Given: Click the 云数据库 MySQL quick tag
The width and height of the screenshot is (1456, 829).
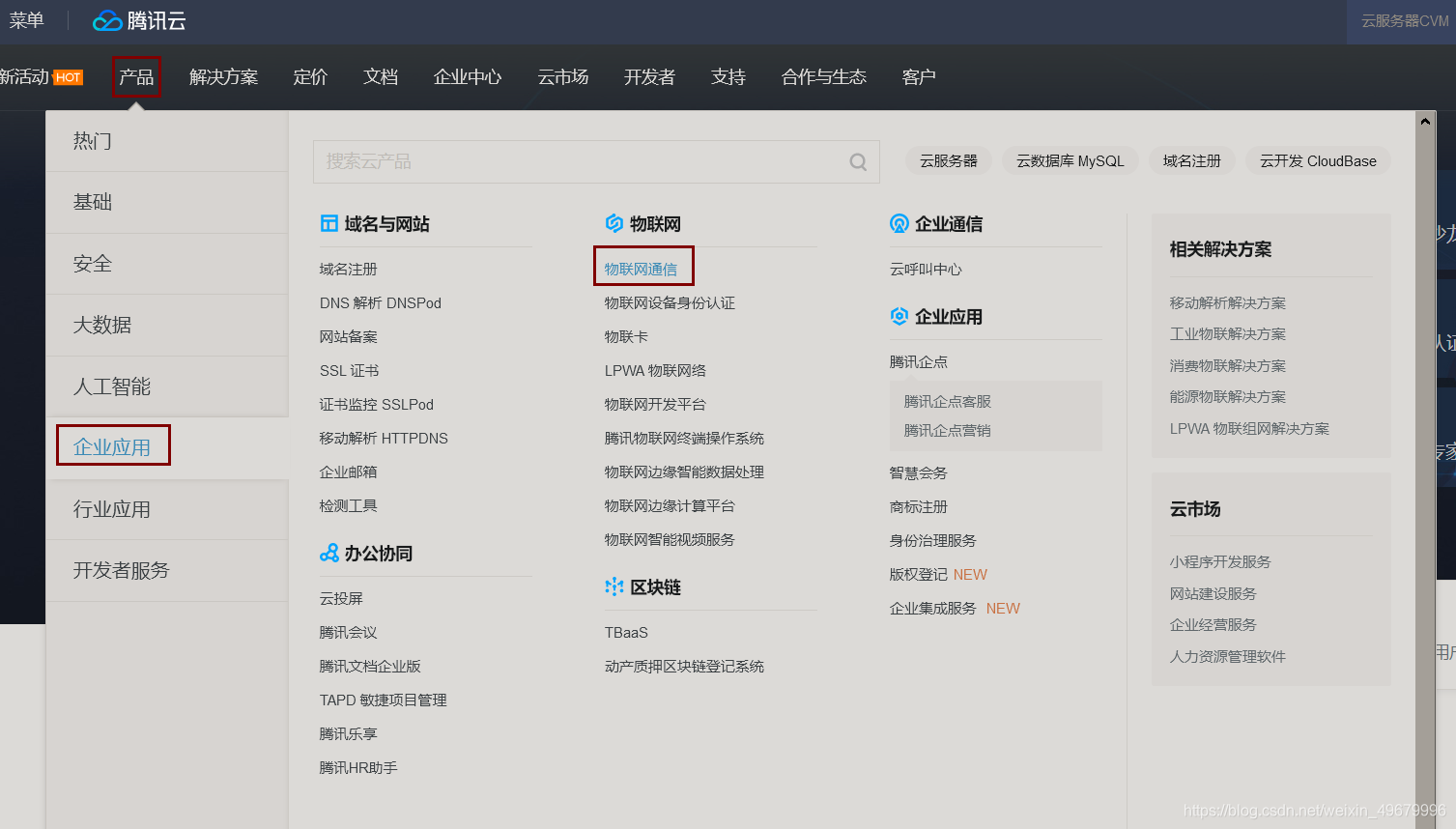Looking at the screenshot, I should [1071, 161].
